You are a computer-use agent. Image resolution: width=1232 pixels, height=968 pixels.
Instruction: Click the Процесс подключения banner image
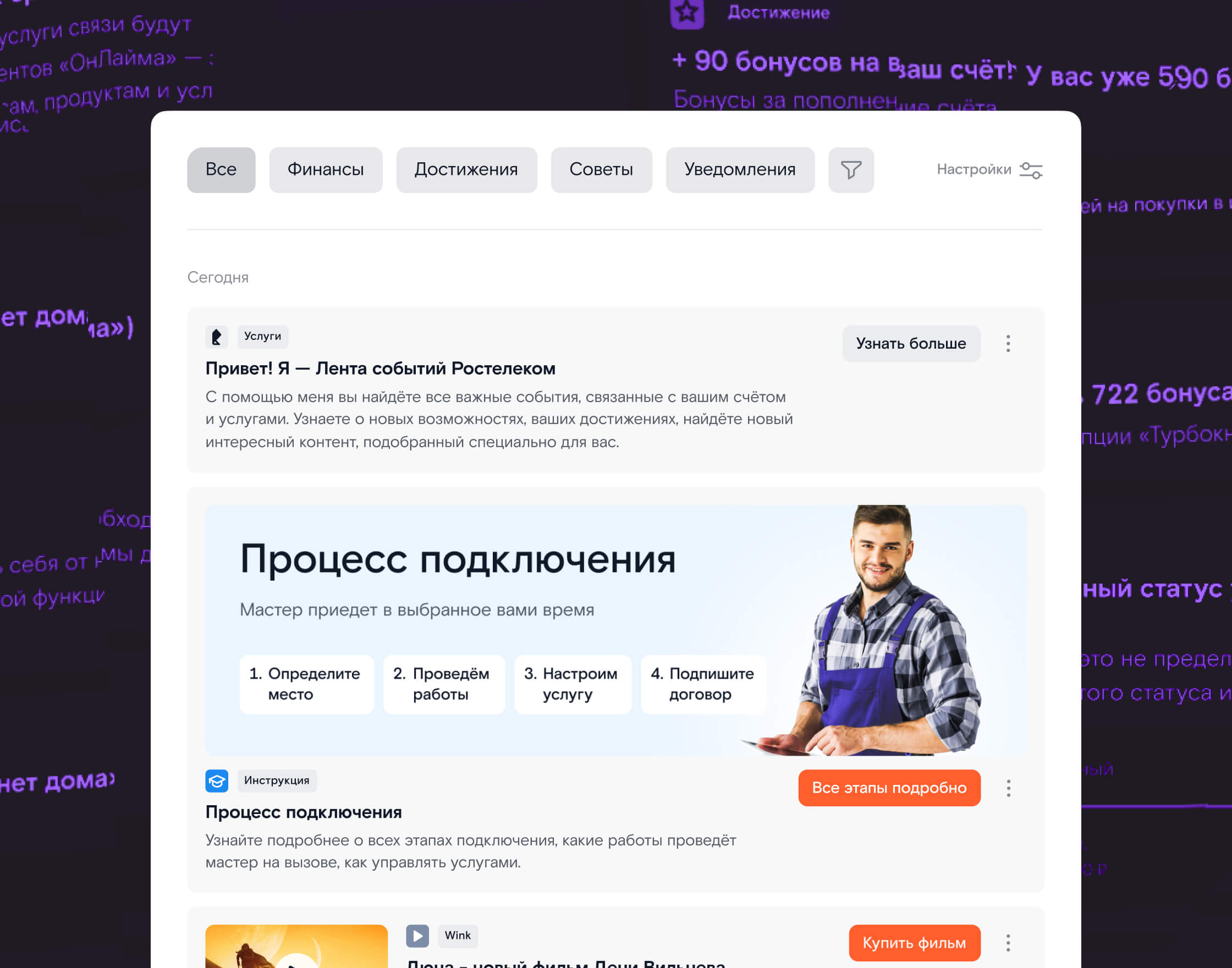(616, 630)
